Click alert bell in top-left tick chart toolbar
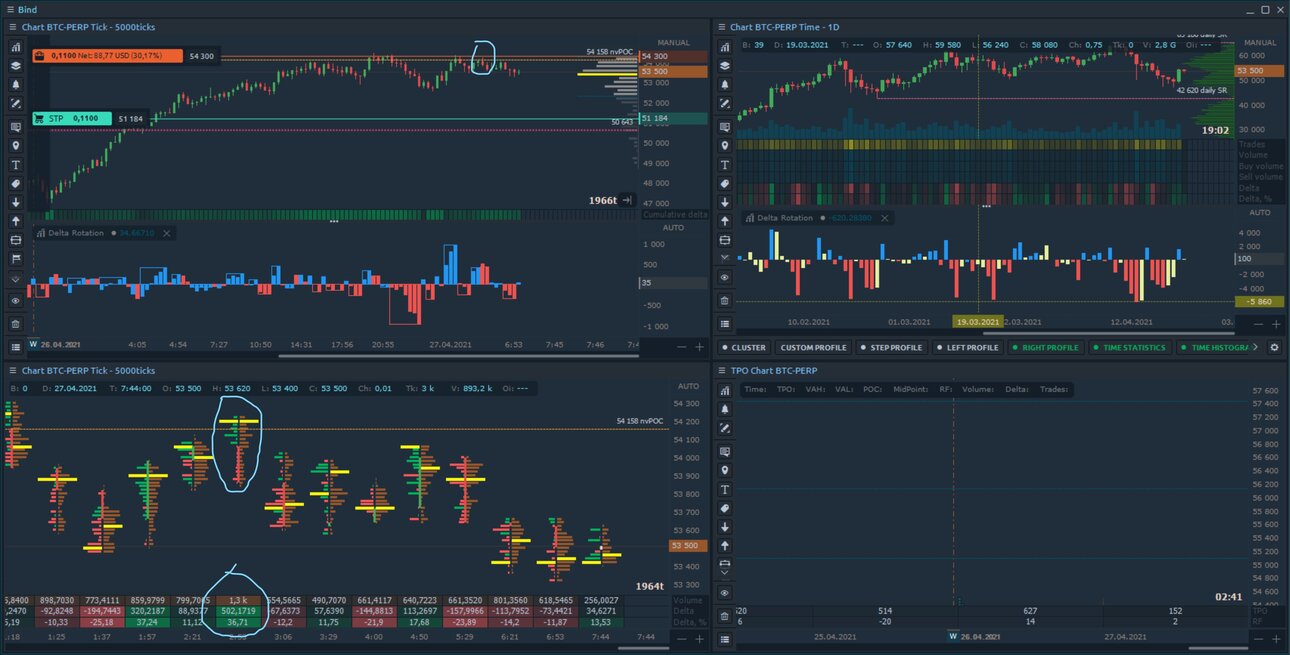The height and width of the screenshot is (655, 1290). 15,85
